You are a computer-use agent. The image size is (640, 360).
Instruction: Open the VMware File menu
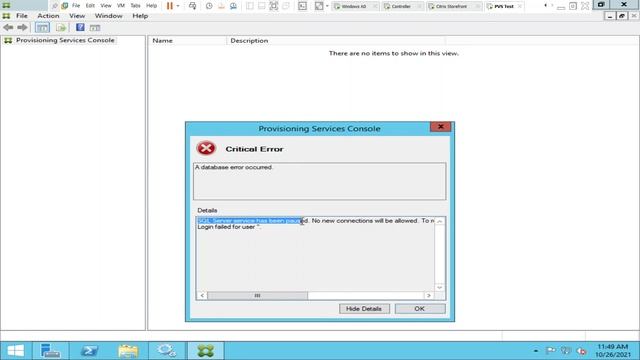(76, 6)
